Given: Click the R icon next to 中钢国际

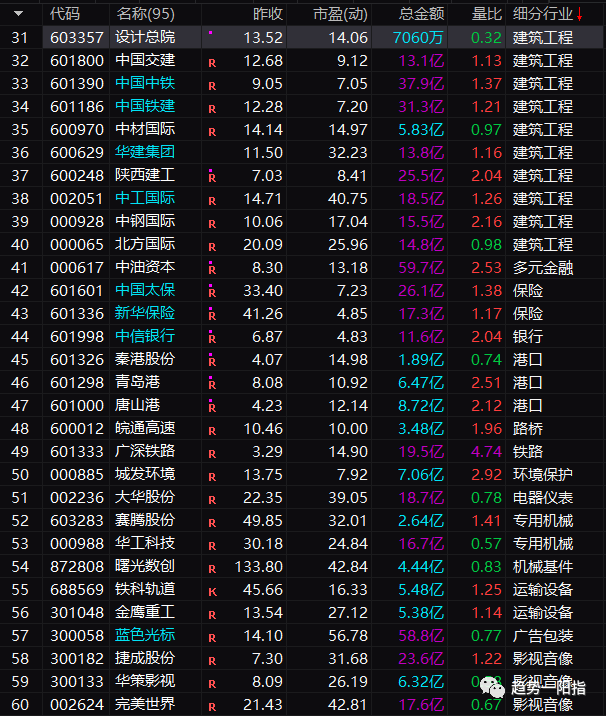Looking at the screenshot, I should 212,224.
